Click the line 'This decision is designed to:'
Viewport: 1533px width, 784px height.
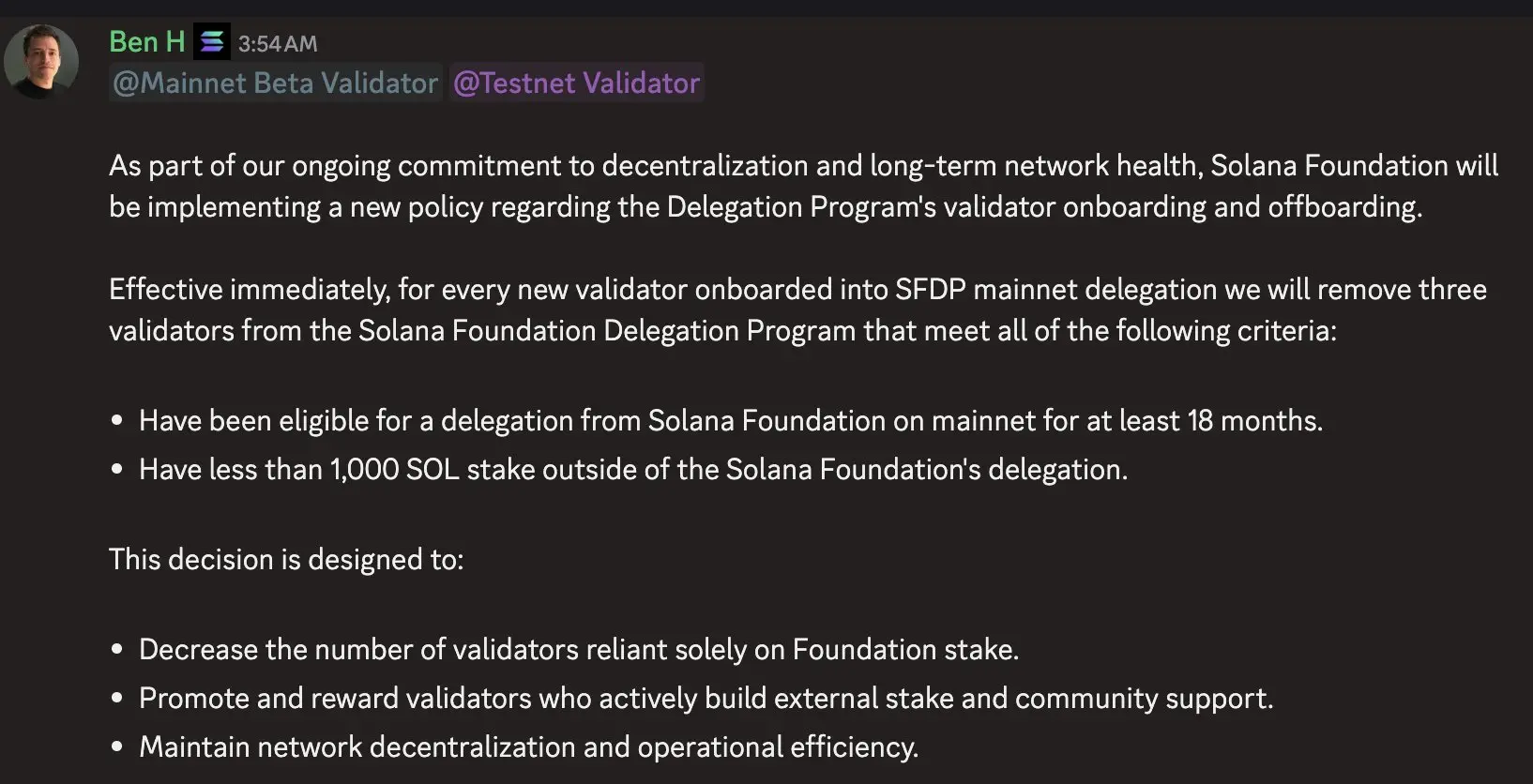[286, 559]
